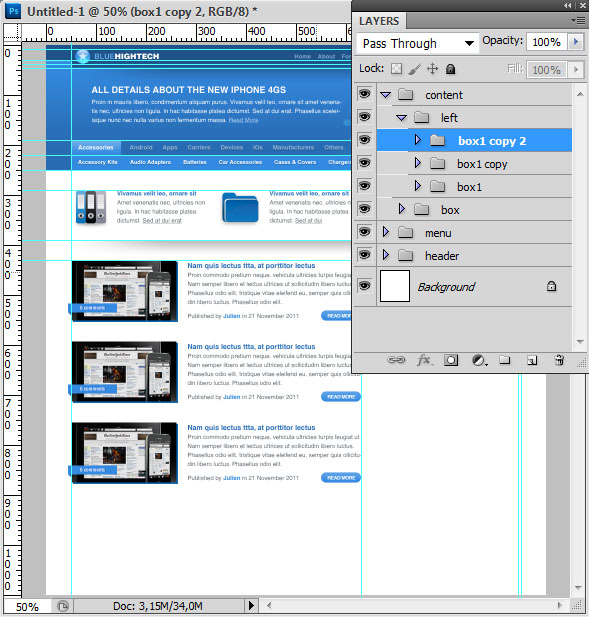Open the Layers panel options menu
This screenshot has width=589, height=617.
click(x=578, y=20)
